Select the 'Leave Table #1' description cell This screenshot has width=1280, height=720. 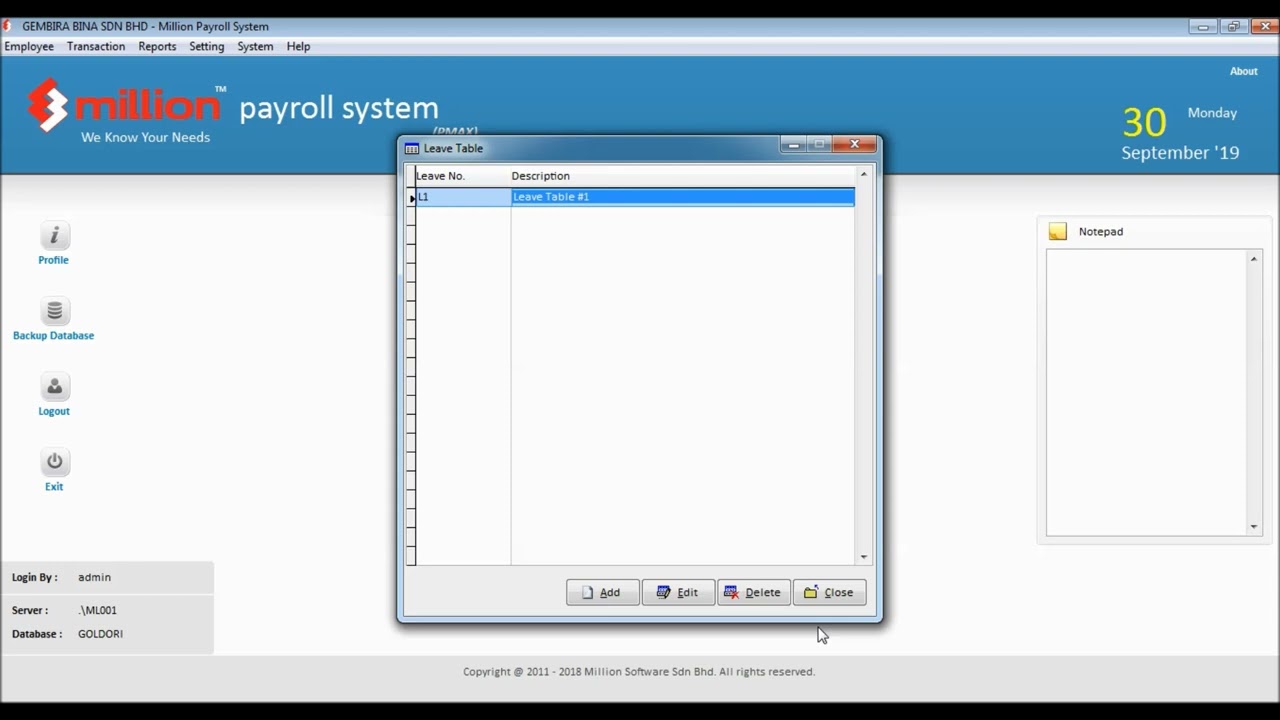coord(683,197)
